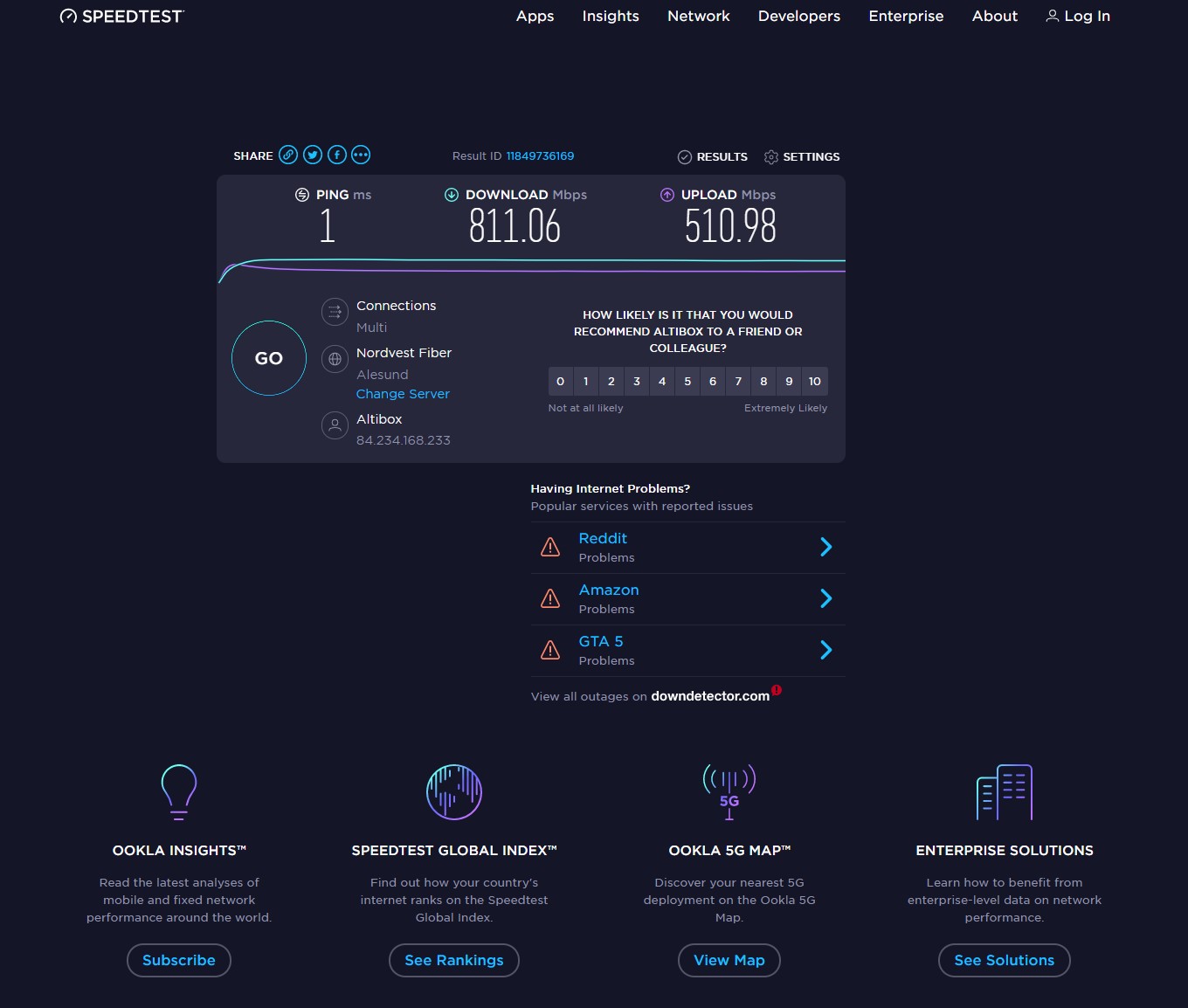The width and height of the screenshot is (1188, 1008).
Task: Select rating 0 in recommendation scale
Action: click(561, 382)
